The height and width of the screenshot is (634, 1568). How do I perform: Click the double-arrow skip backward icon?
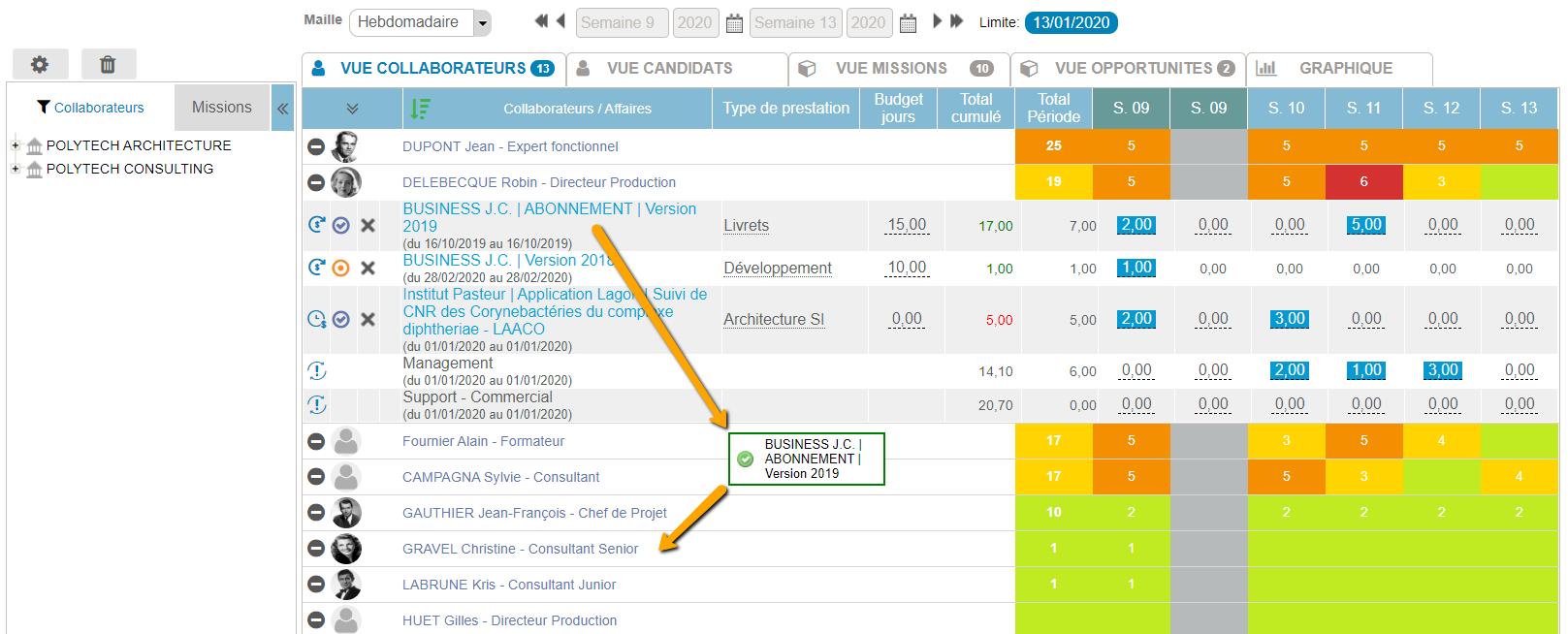(x=541, y=21)
